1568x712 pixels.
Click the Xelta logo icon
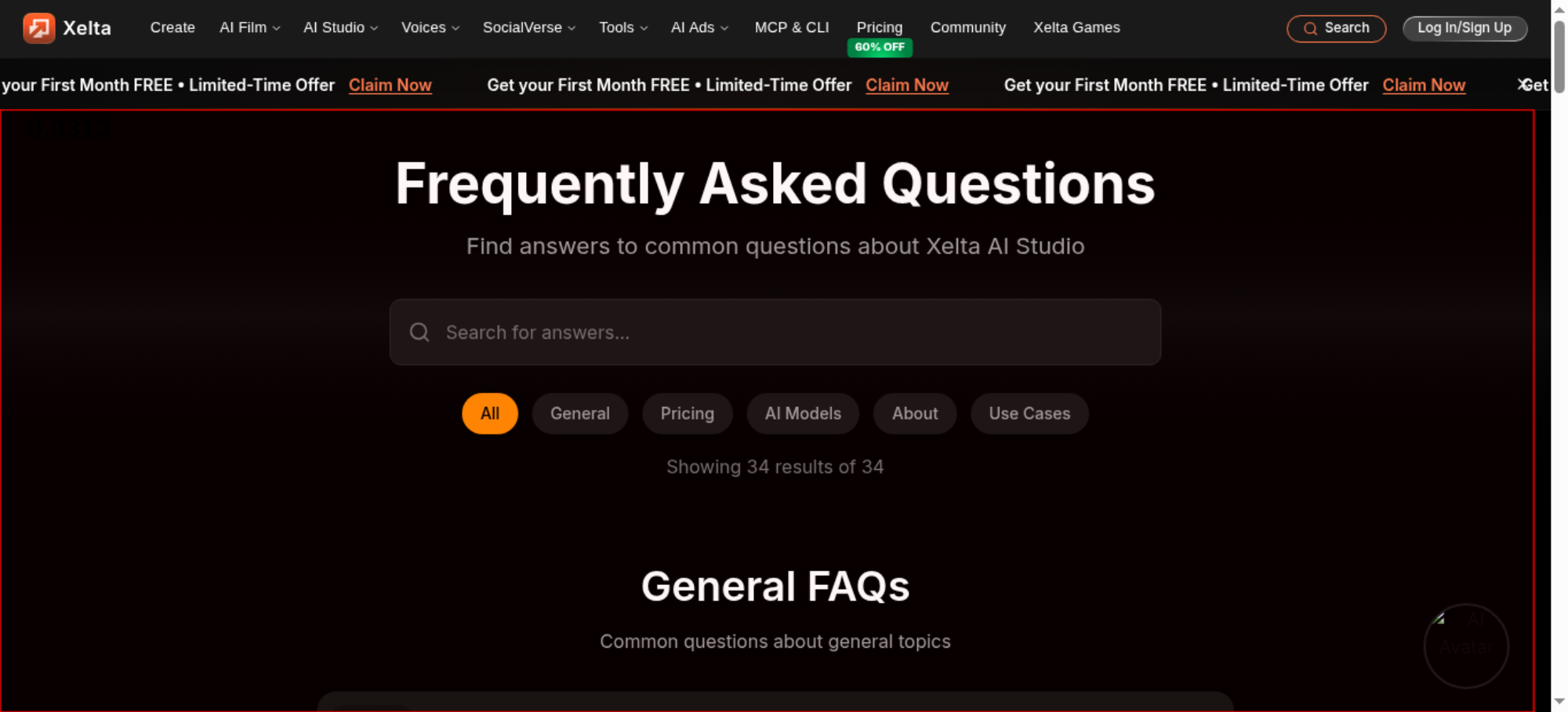click(39, 28)
